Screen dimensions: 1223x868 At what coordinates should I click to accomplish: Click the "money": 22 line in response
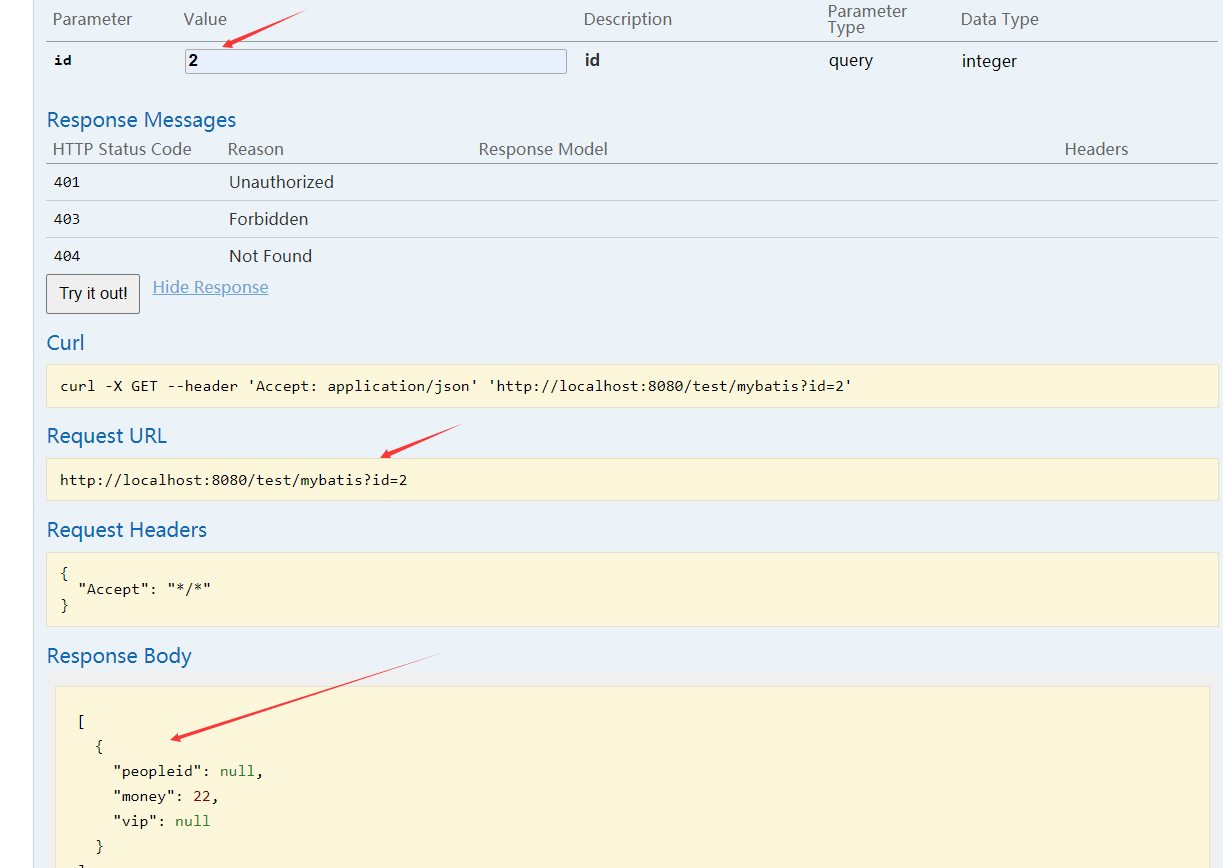[x=166, y=796]
